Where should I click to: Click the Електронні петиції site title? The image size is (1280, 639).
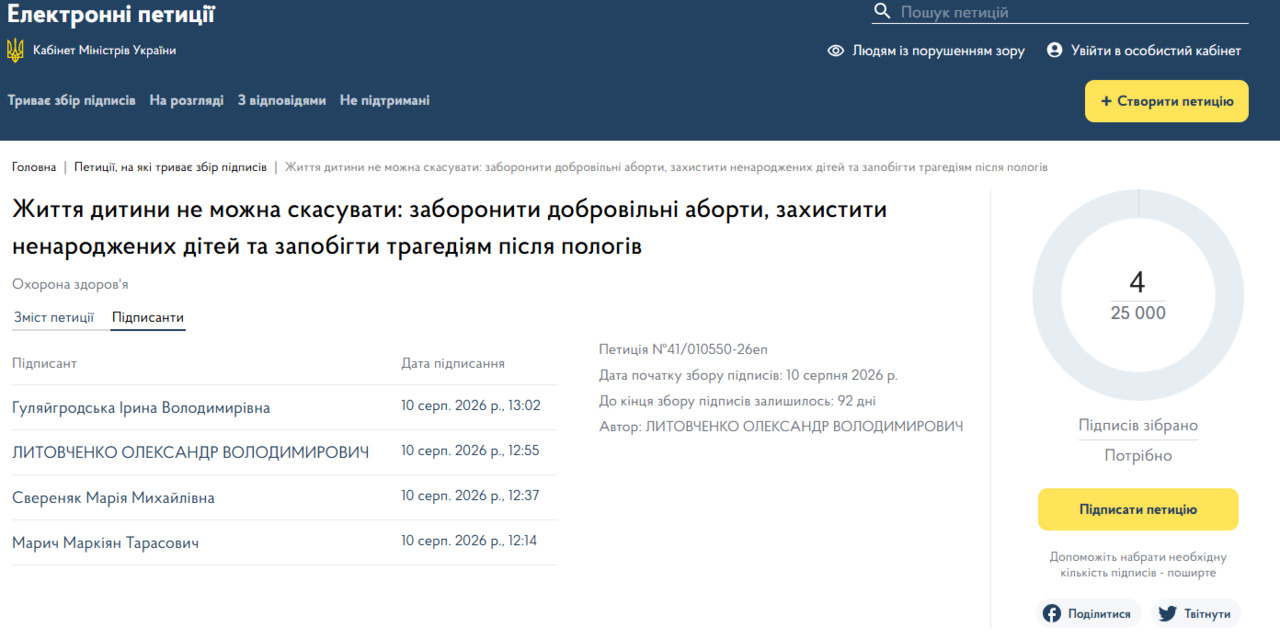[111, 14]
